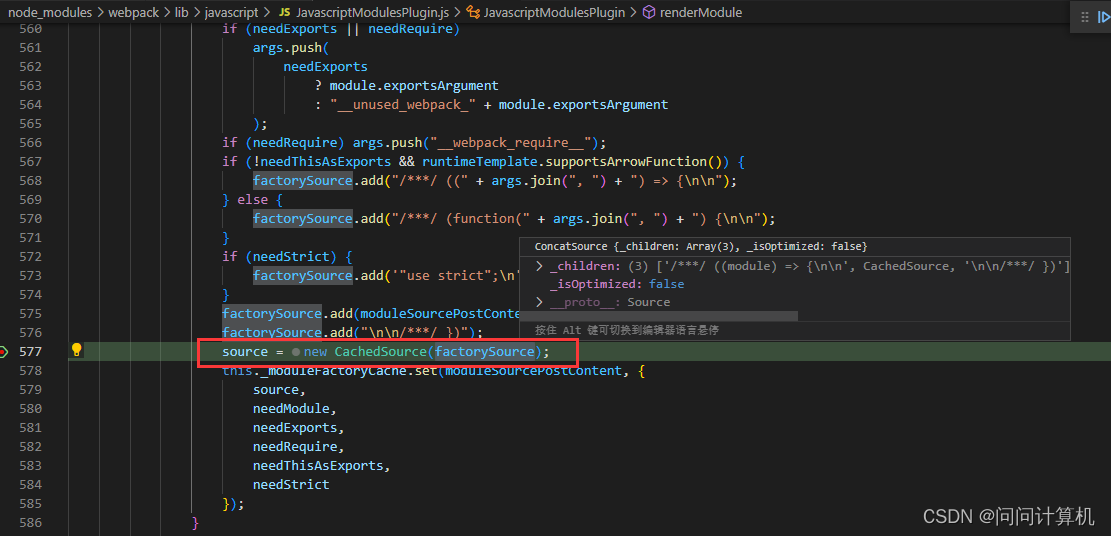1111x536 pixels.
Task: Click factorySource on line 570
Action: pyautogui.click(x=303, y=218)
